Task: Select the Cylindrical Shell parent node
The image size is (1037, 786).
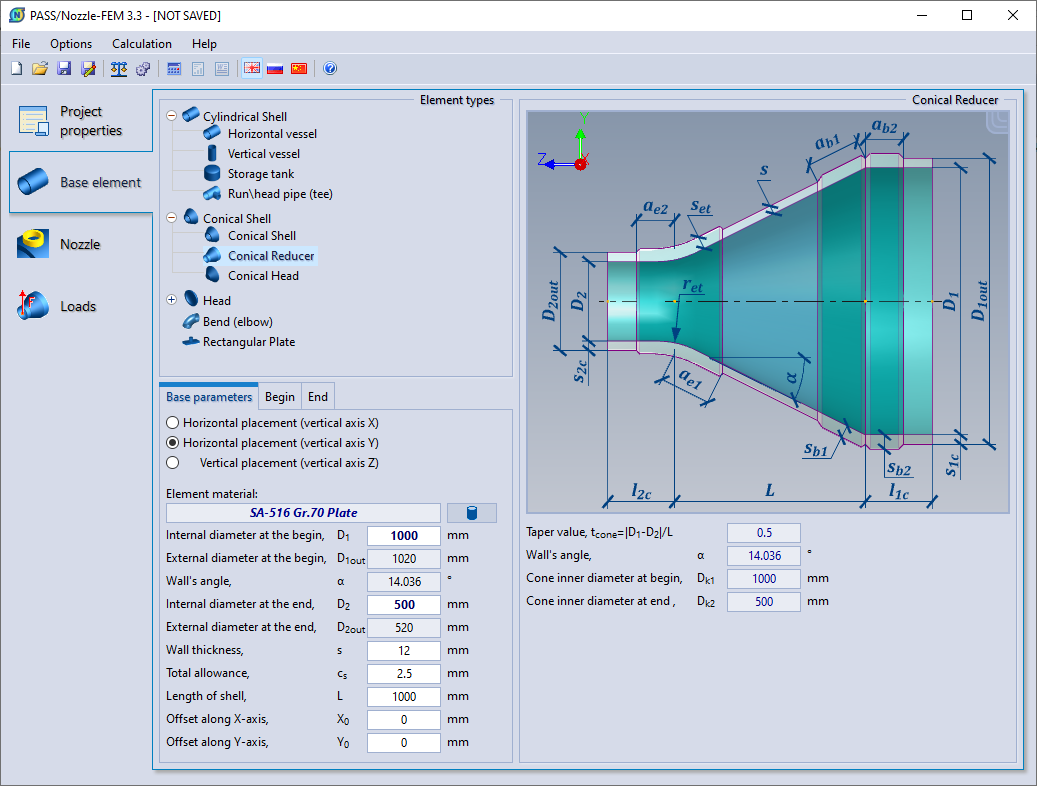Action: [x=244, y=116]
